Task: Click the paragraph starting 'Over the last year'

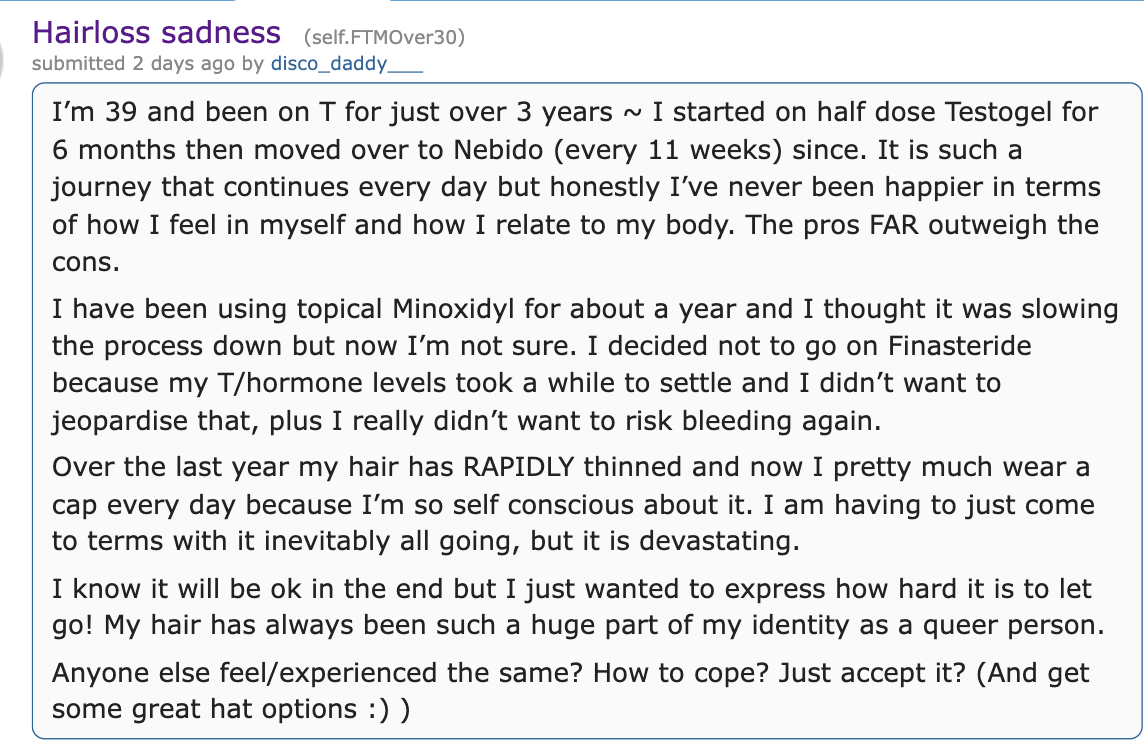Action: [x=573, y=504]
